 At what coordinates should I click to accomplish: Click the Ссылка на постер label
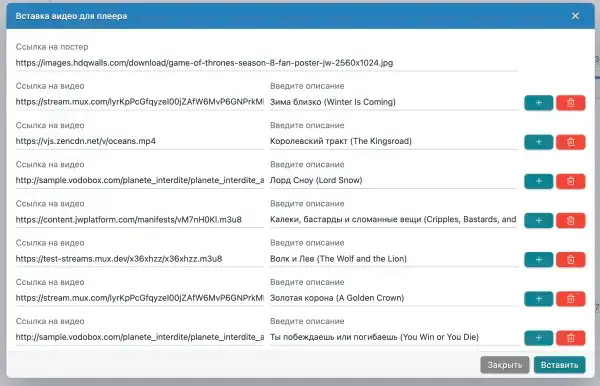click(x=52, y=47)
